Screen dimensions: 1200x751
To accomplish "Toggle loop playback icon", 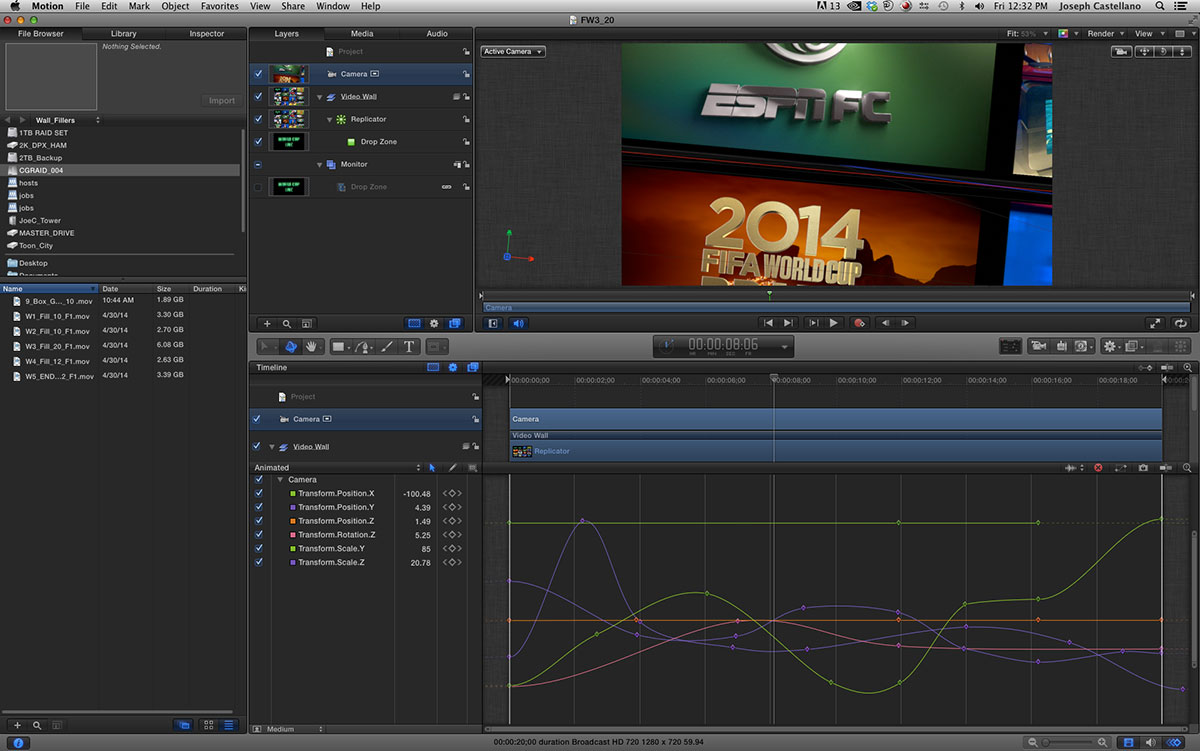I will [1181, 323].
